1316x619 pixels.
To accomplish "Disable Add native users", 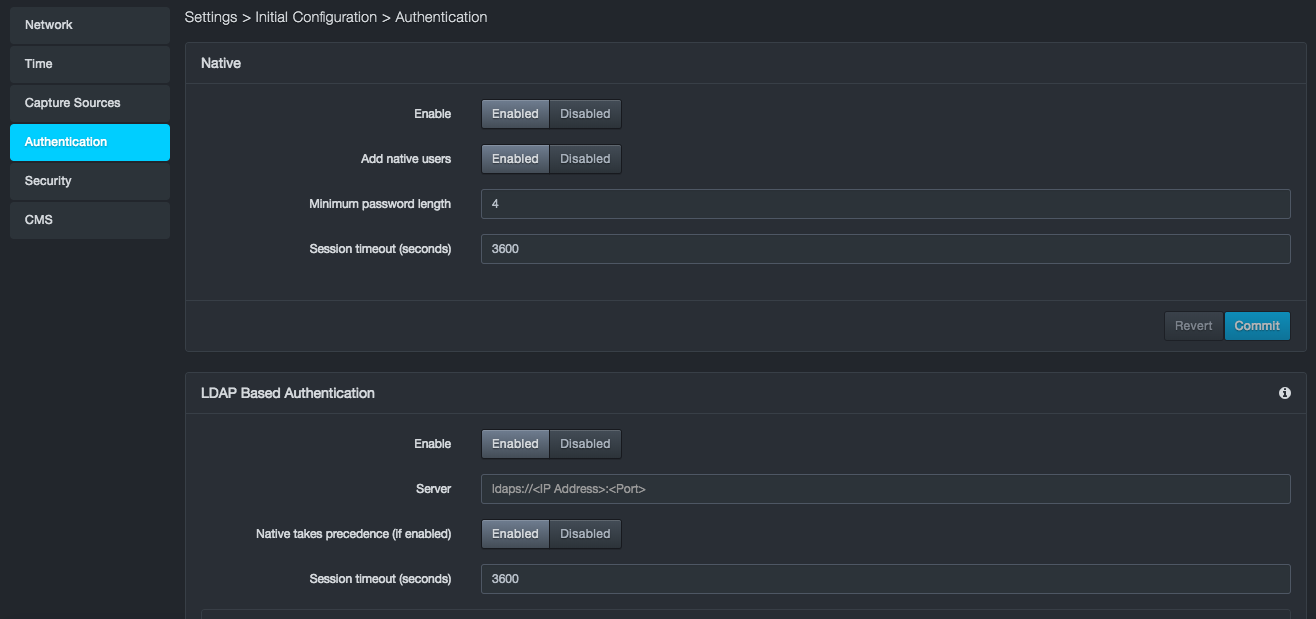I will point(585,159).
